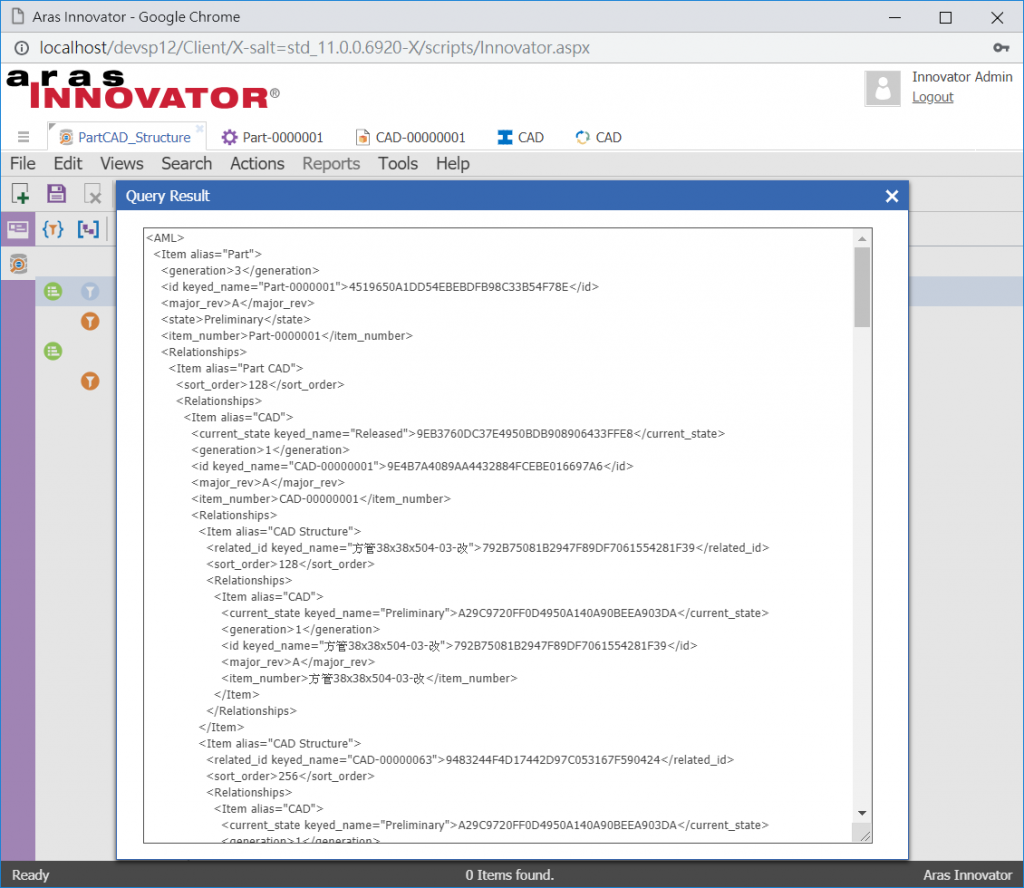Click the scroll down arrow in the query result
The height and width of the screenshot is (888, 1024).
click(862, 814)
